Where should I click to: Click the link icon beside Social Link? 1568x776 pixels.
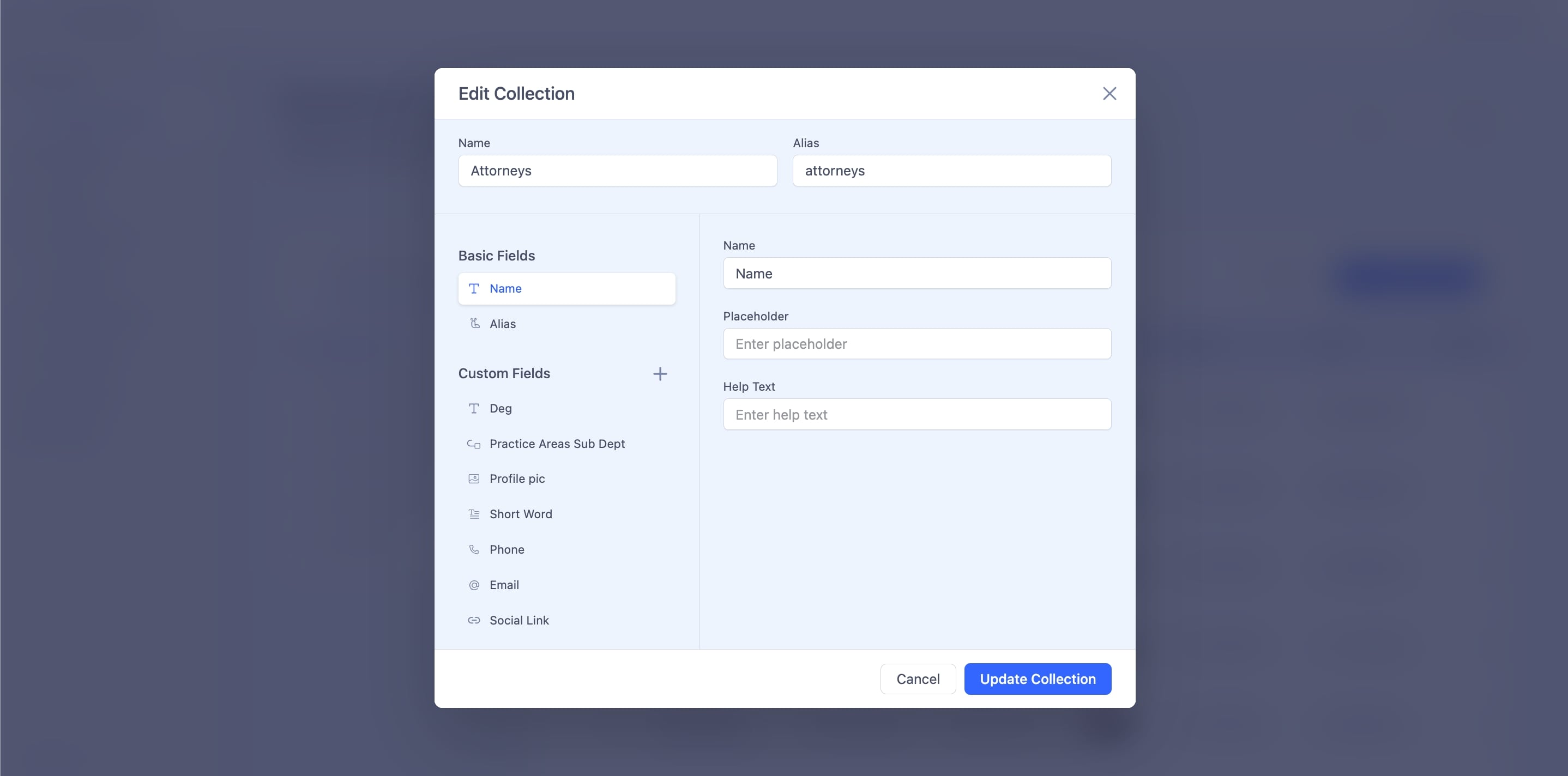coord(474,620)
